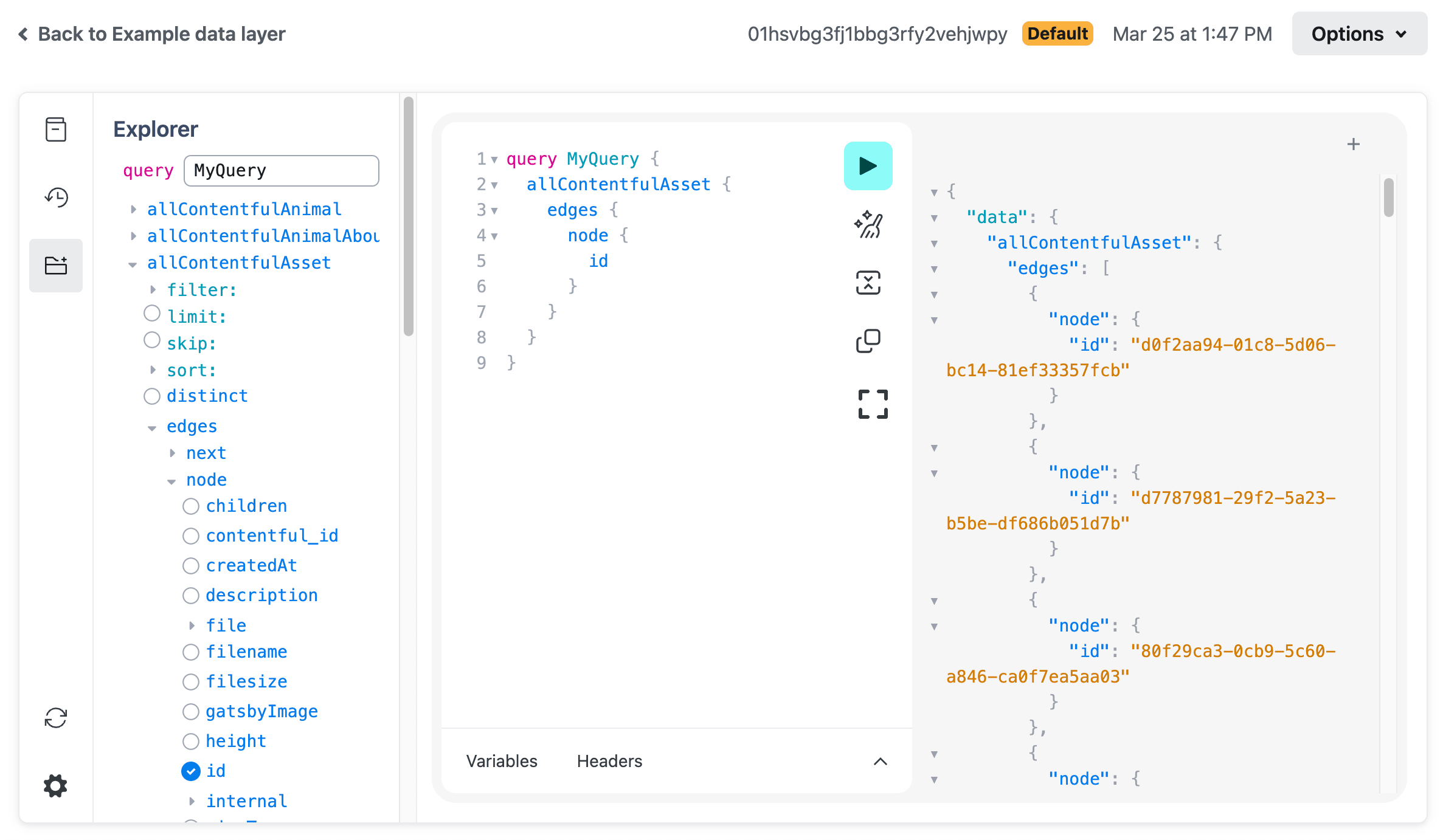Expand the sort: argument

click(x=153, y=370)
